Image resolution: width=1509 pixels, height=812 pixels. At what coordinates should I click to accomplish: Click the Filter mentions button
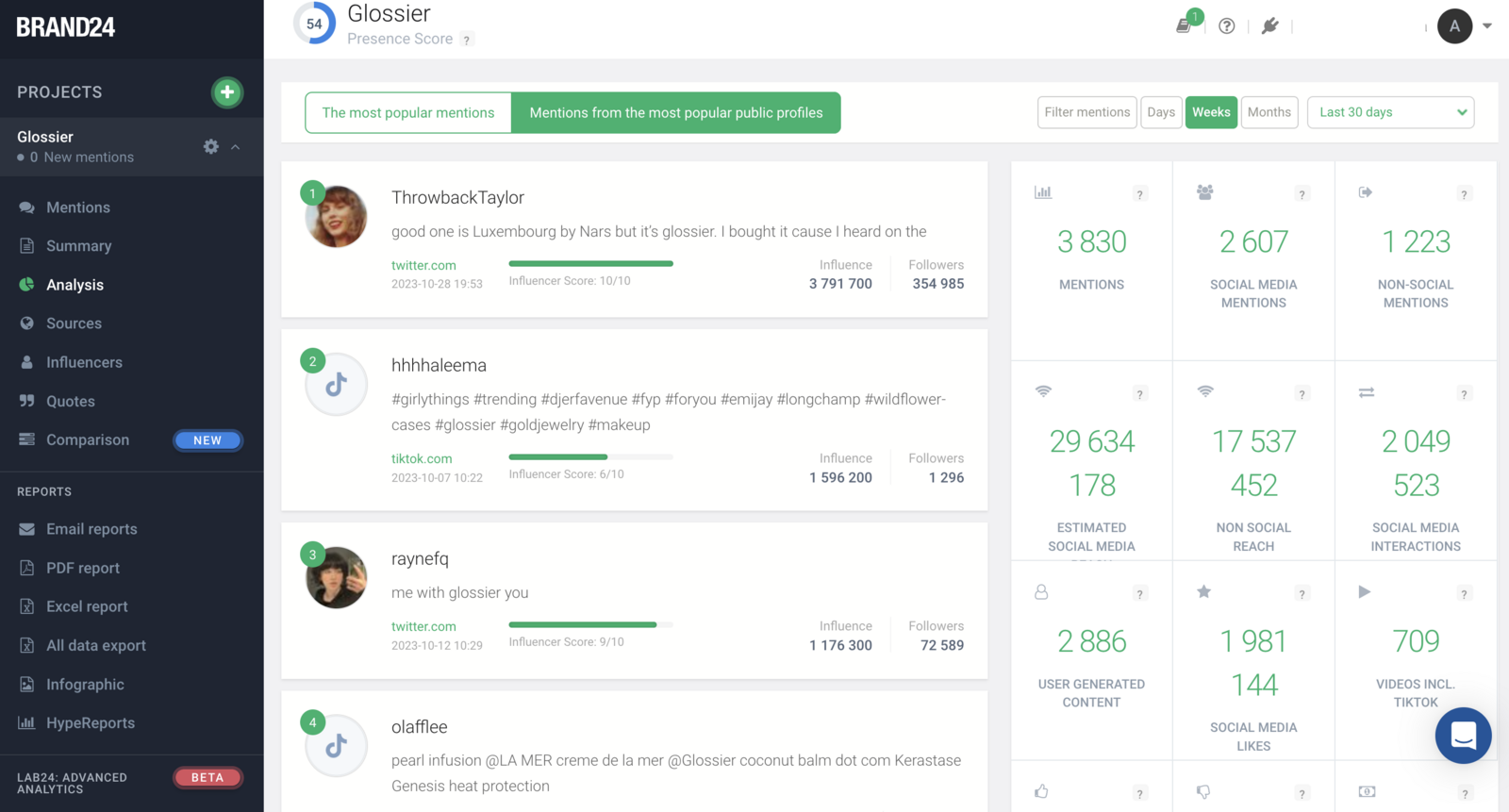(x=1087, y=112)
